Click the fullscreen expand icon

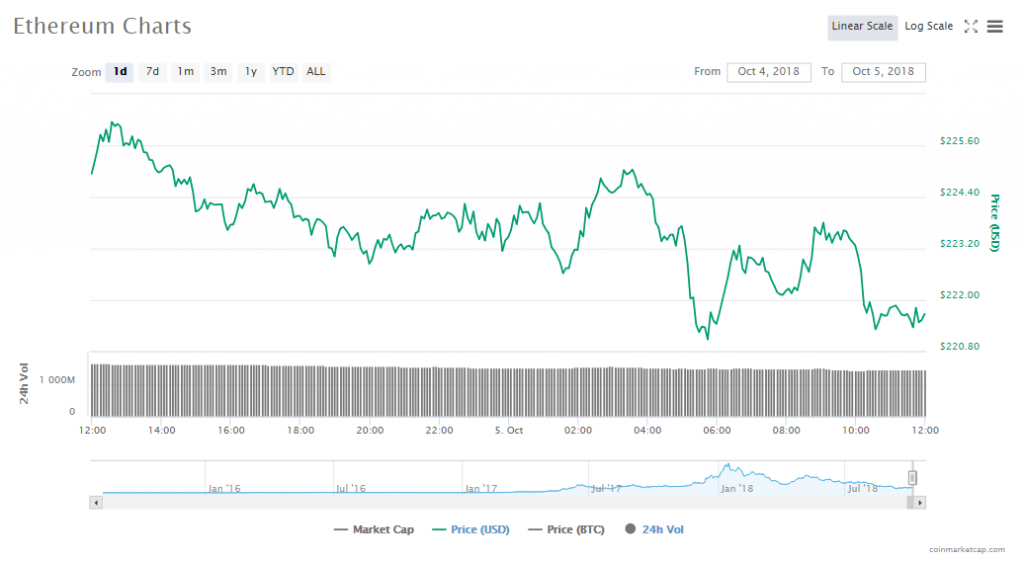(970, 27)
